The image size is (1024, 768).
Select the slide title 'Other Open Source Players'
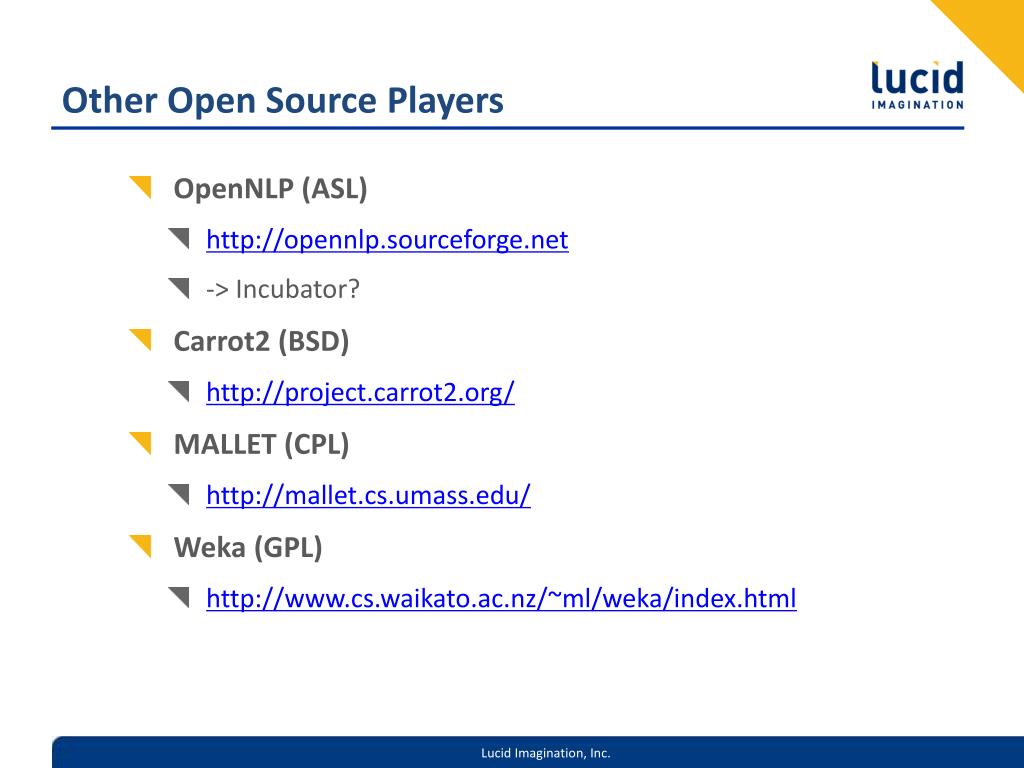[283, 101]
